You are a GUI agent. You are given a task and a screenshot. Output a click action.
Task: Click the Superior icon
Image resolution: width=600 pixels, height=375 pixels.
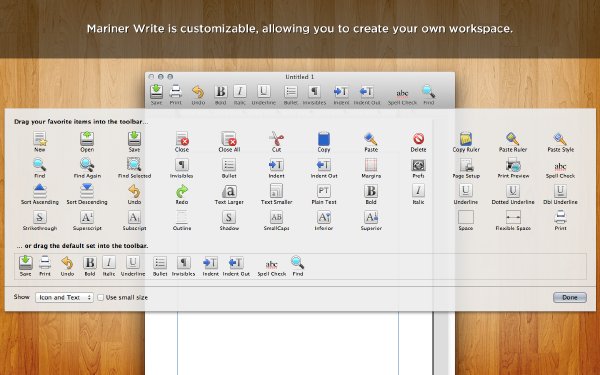tap(371, 217)
